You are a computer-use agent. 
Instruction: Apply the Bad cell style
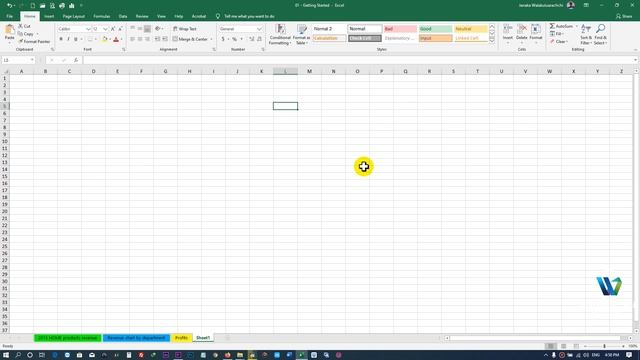[400, 29]
